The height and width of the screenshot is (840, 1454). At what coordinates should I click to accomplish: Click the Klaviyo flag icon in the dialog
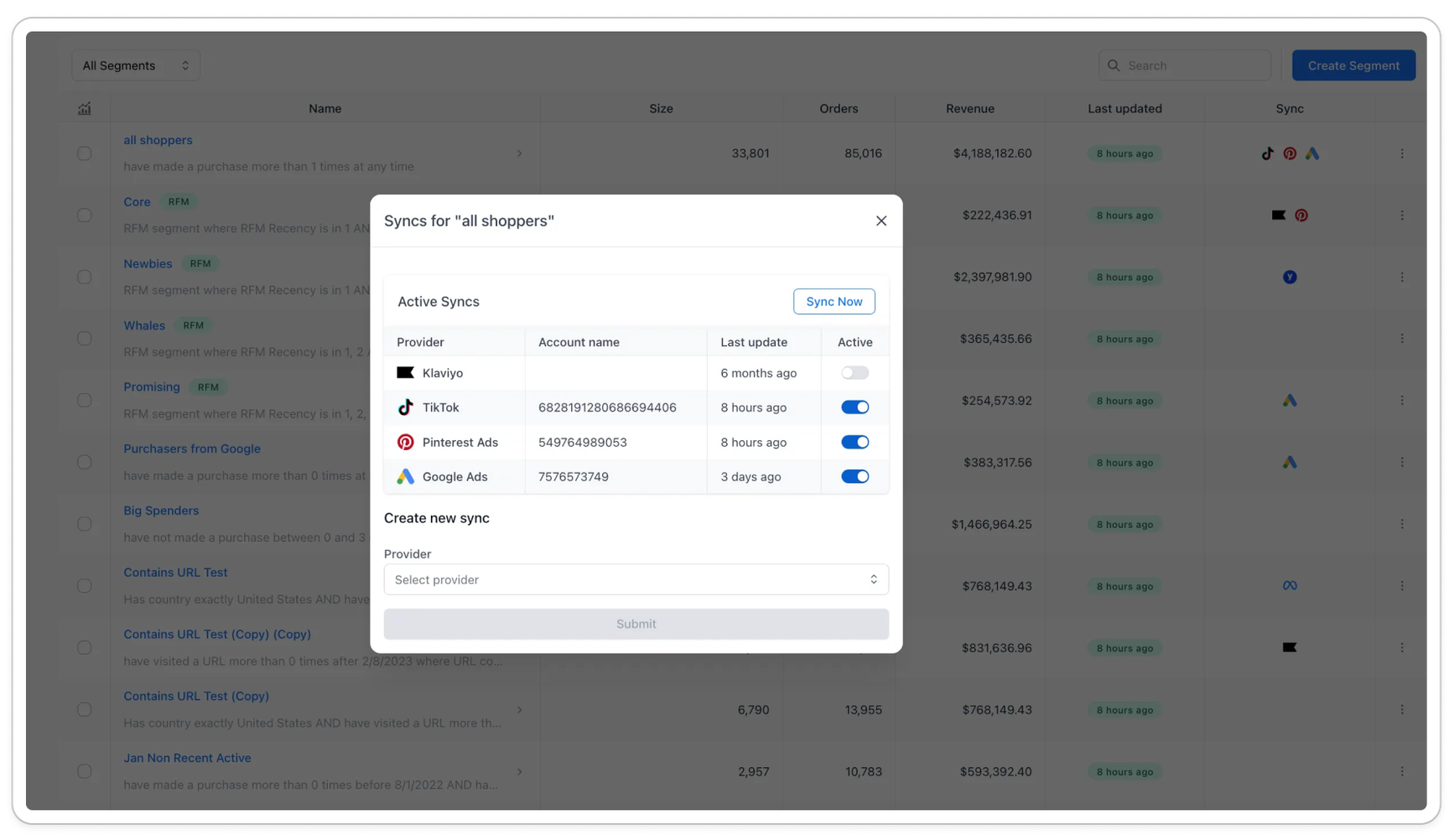coord(405,372)
